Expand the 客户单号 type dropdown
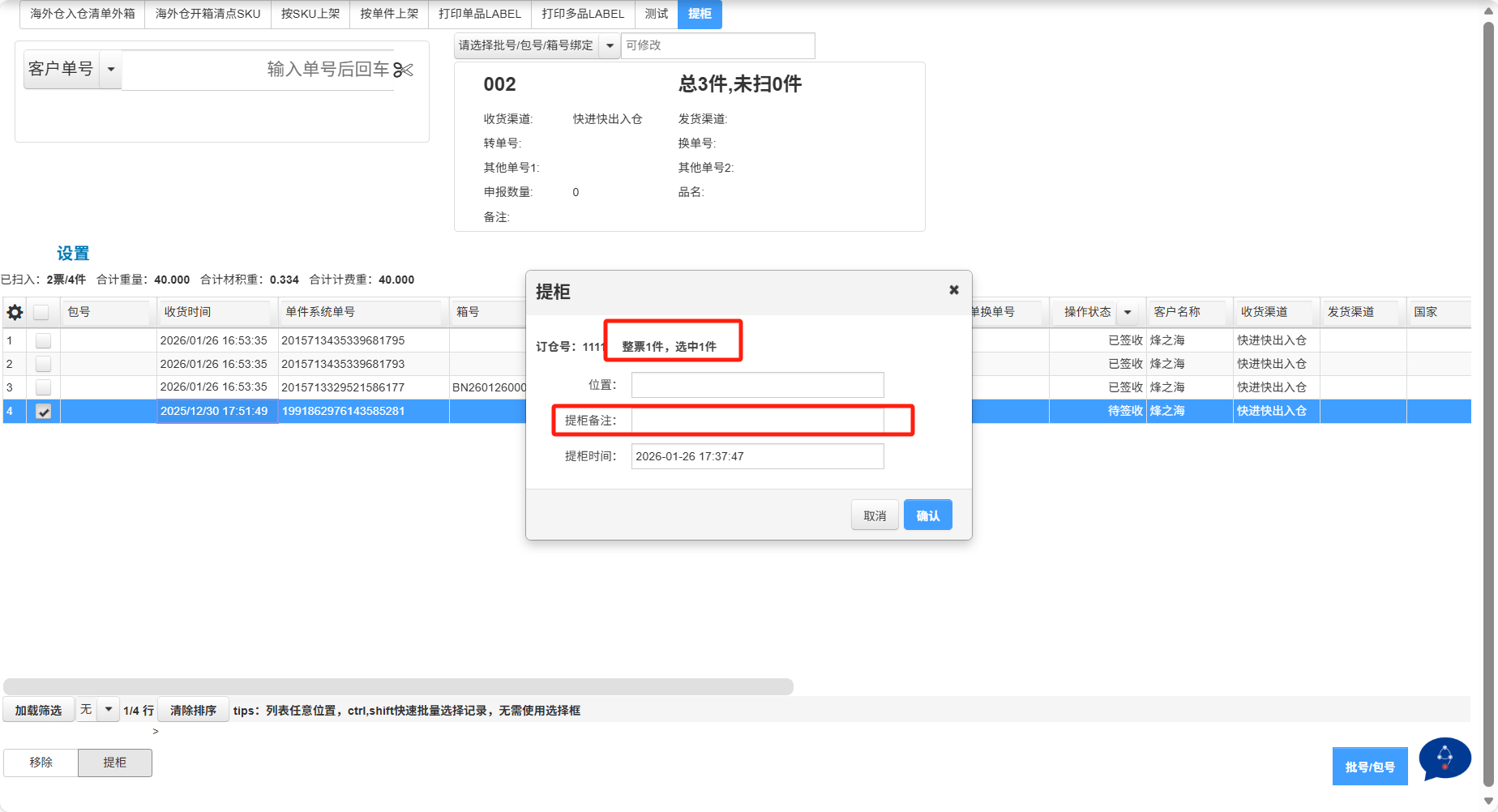This screenshot has height=812, width=1498. 111,70
